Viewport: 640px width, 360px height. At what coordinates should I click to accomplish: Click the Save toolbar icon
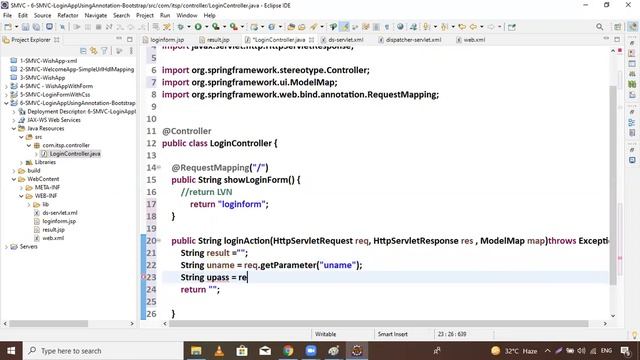pos(25,27)
